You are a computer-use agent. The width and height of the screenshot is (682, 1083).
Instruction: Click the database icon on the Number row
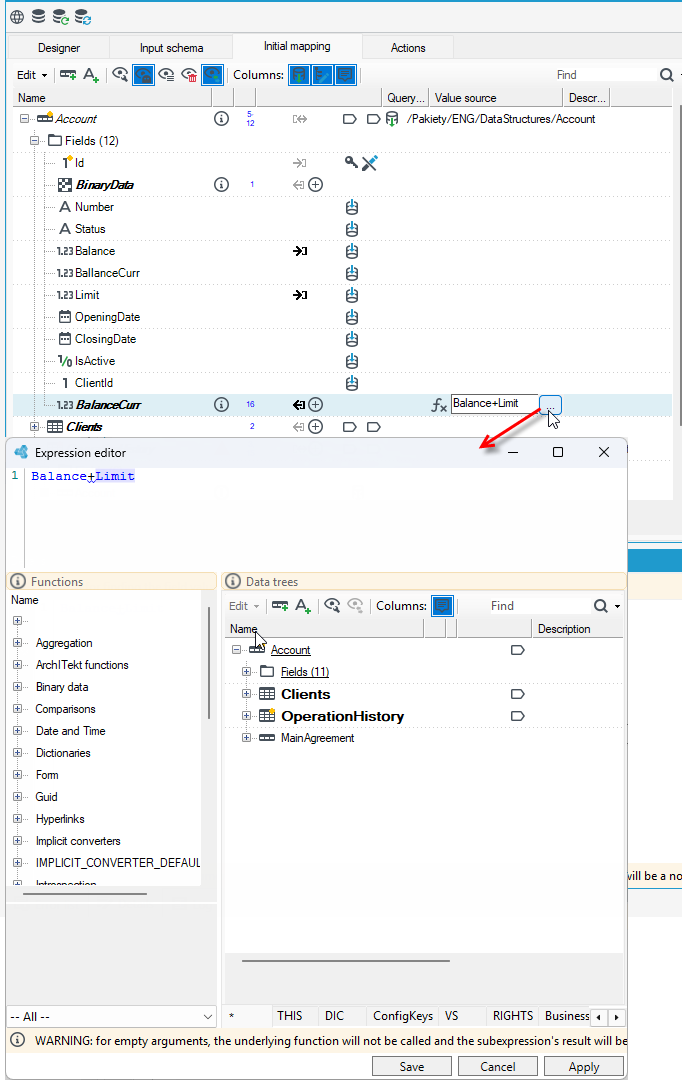(x=352, y=207)
